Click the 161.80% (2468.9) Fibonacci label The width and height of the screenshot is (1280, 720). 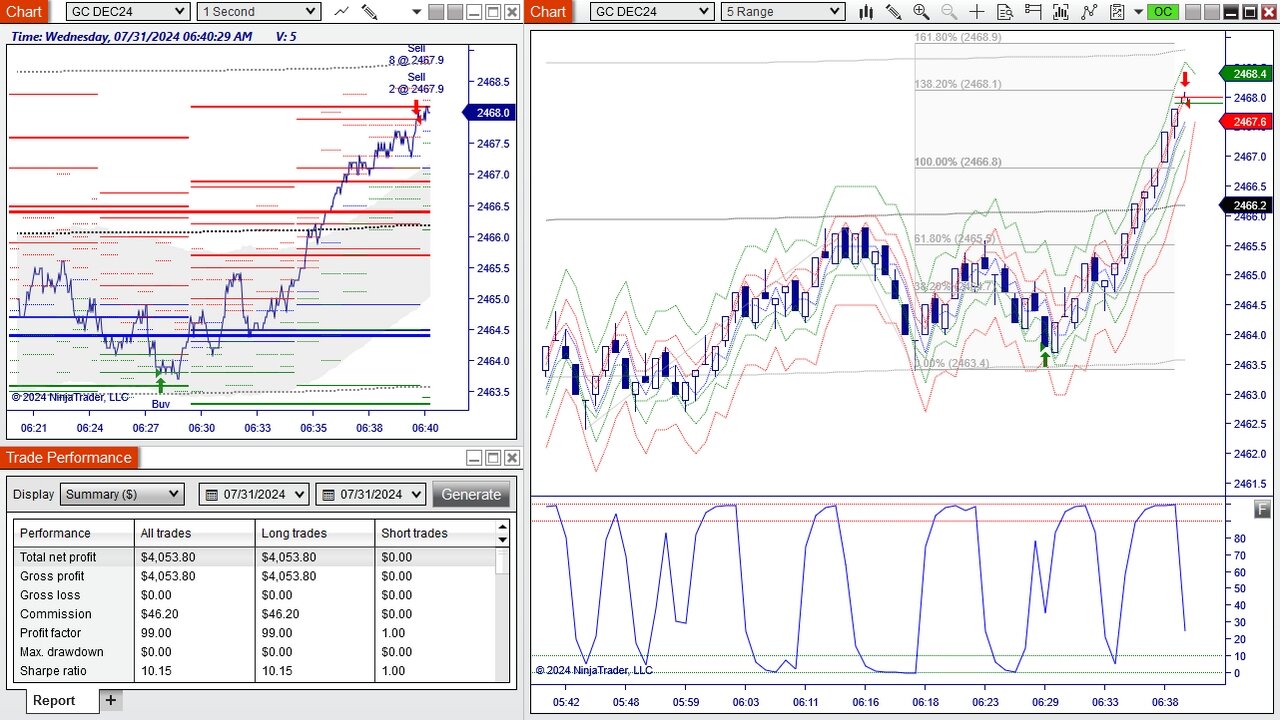pyautogui.click(x=957, y=37)
